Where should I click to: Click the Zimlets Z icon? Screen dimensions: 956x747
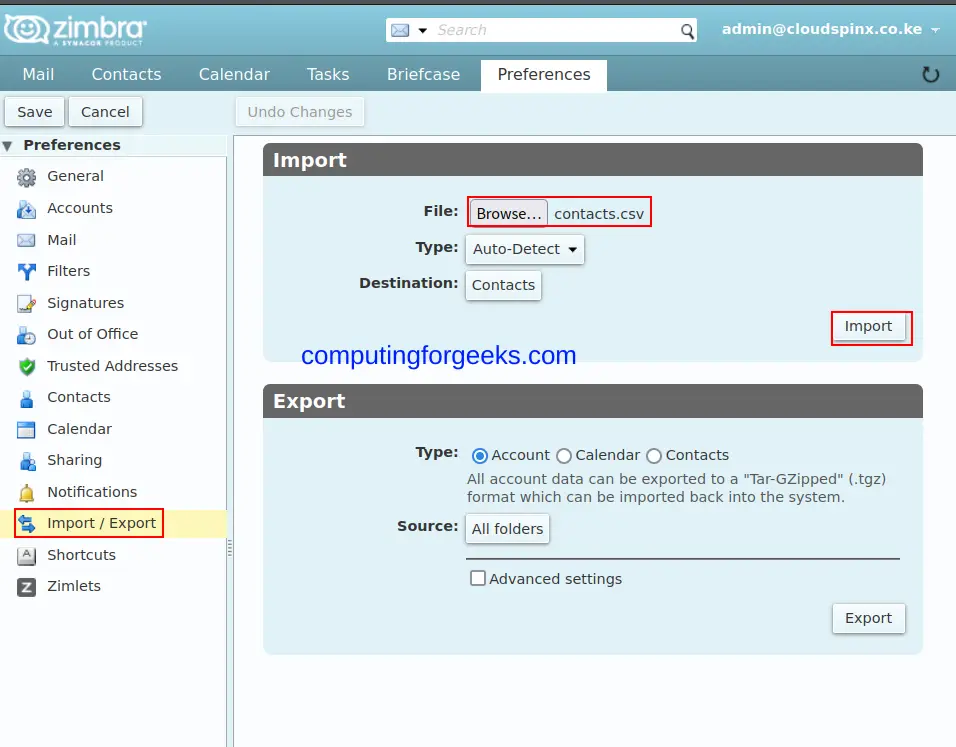pyautogui.click(x=26, y=587)
